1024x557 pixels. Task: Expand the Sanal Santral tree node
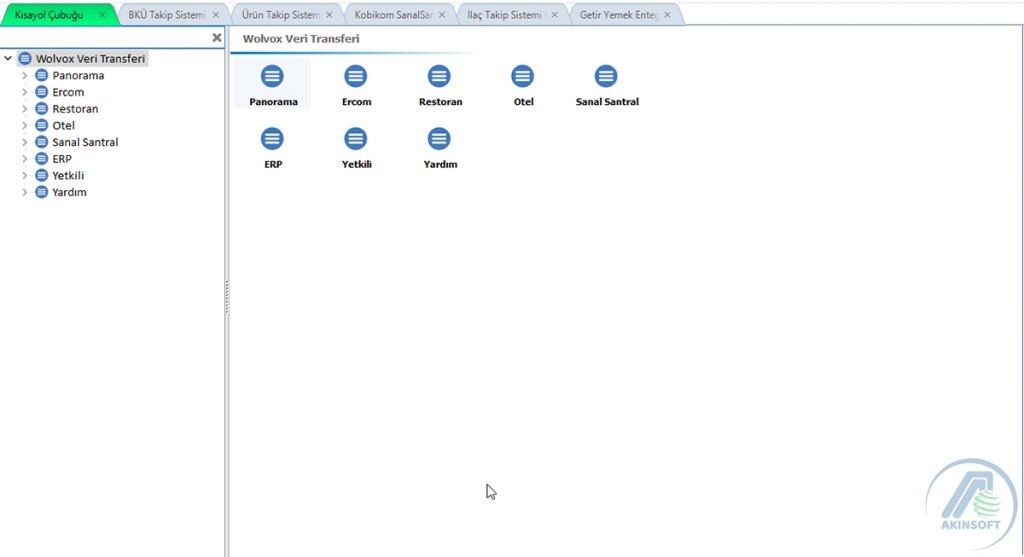point(25,142)
